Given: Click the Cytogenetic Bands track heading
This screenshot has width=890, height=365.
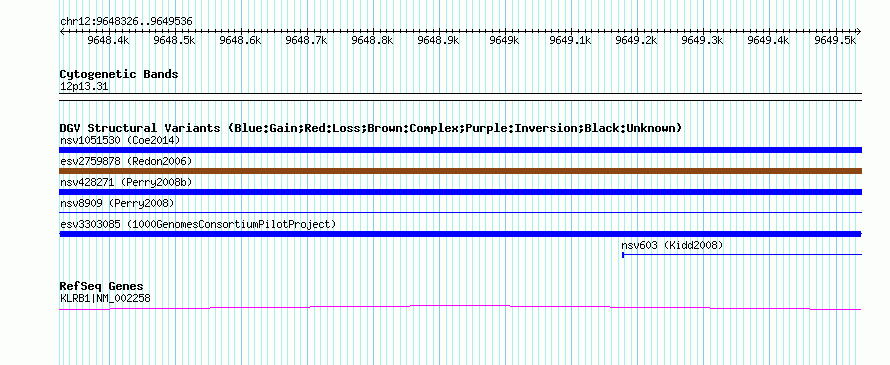Looking at the screenshot, I should point(119,74).
